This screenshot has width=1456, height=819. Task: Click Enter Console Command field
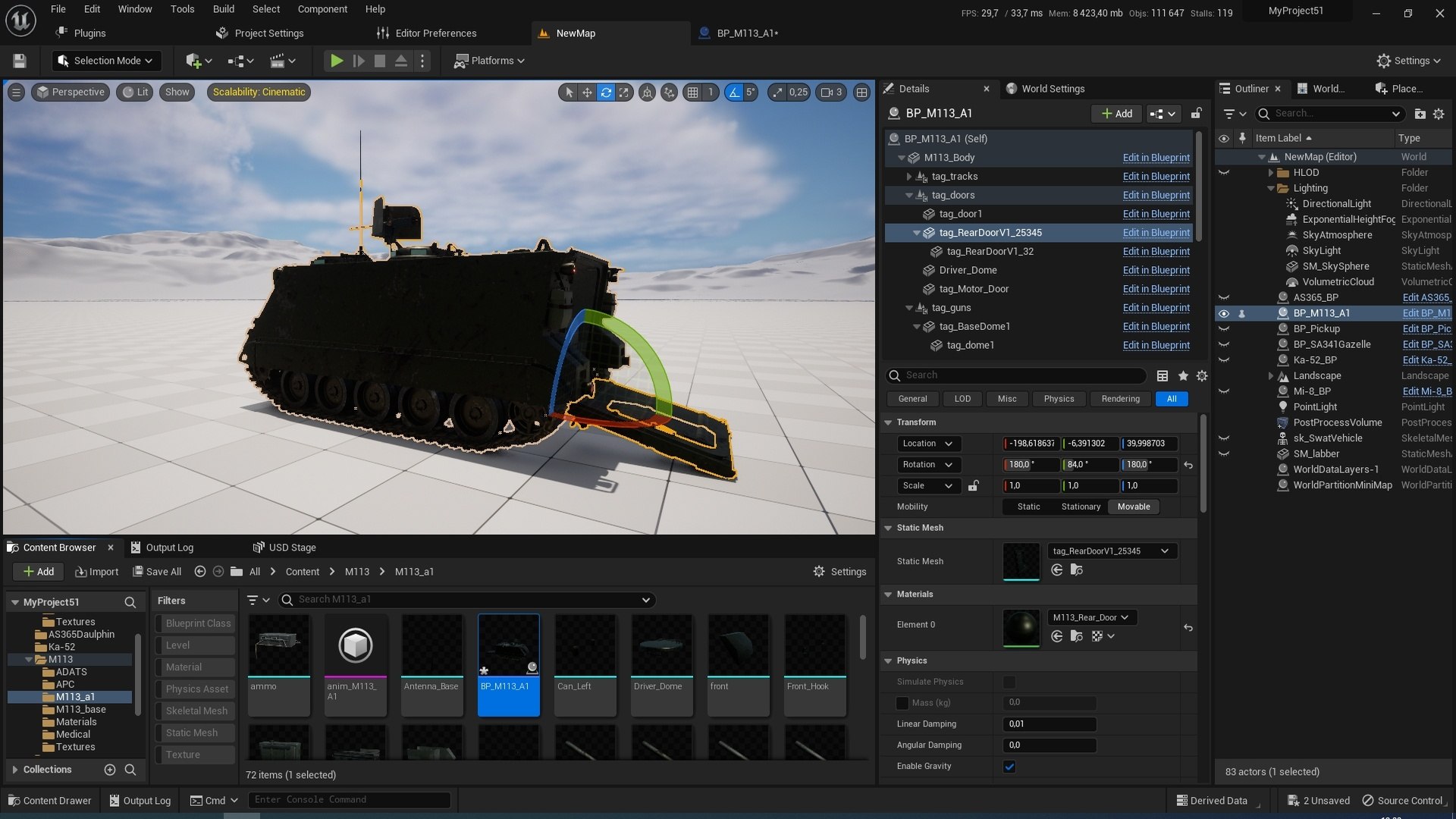click(350, 800)
